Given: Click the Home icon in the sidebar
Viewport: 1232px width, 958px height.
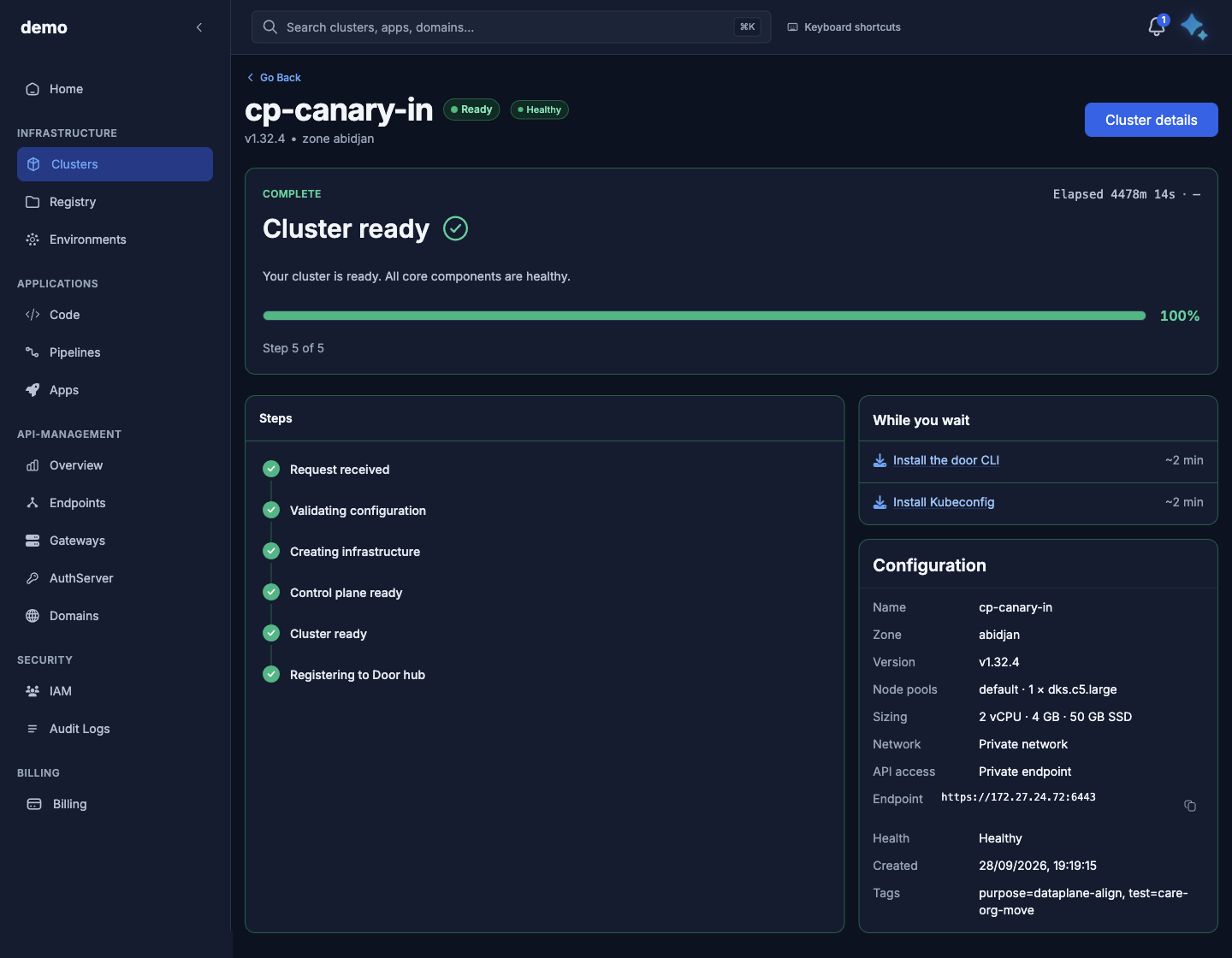Looking at the screenshot, I should pos(33,89).
